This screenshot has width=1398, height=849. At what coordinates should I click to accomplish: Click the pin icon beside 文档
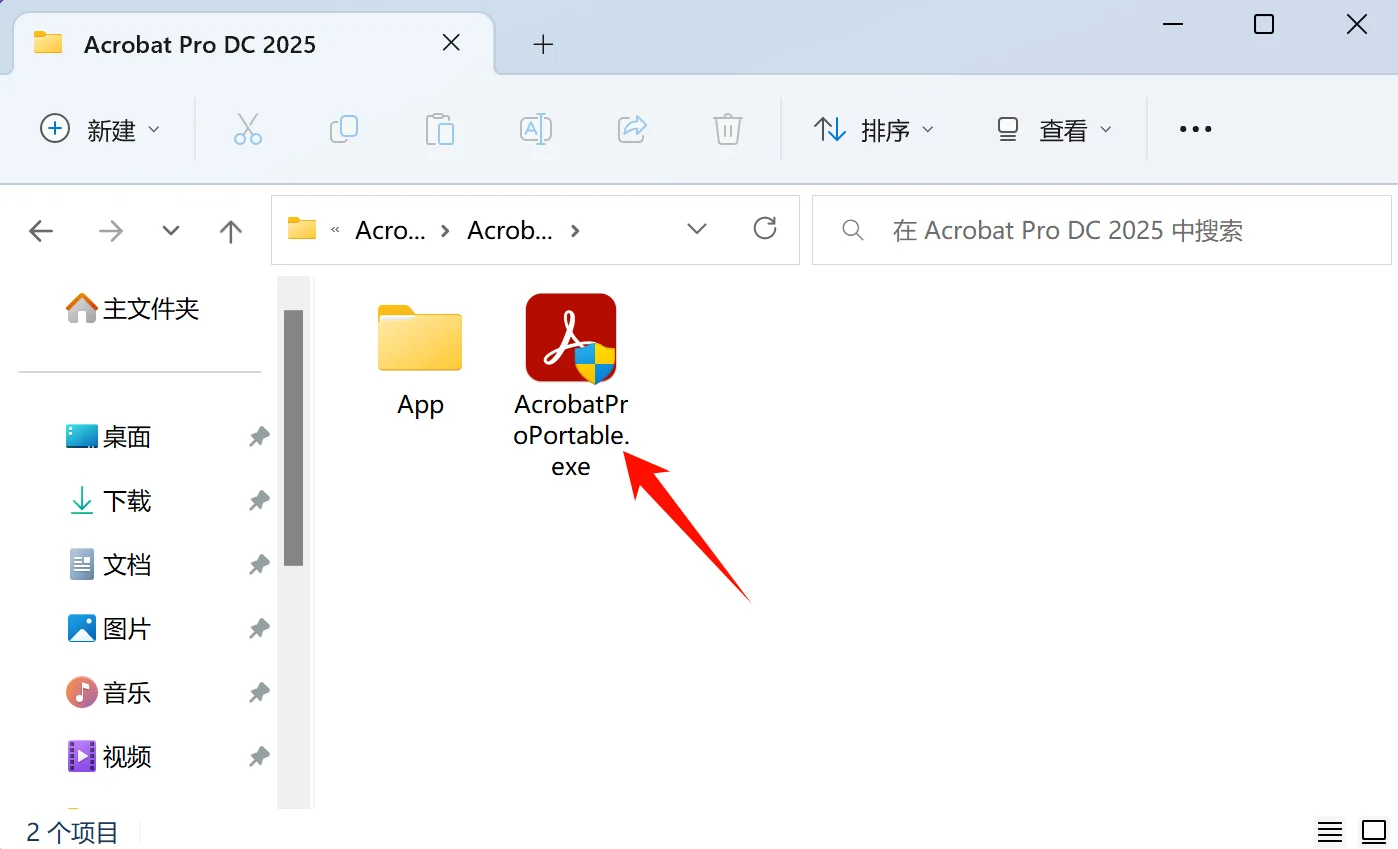tap(259, 565)
